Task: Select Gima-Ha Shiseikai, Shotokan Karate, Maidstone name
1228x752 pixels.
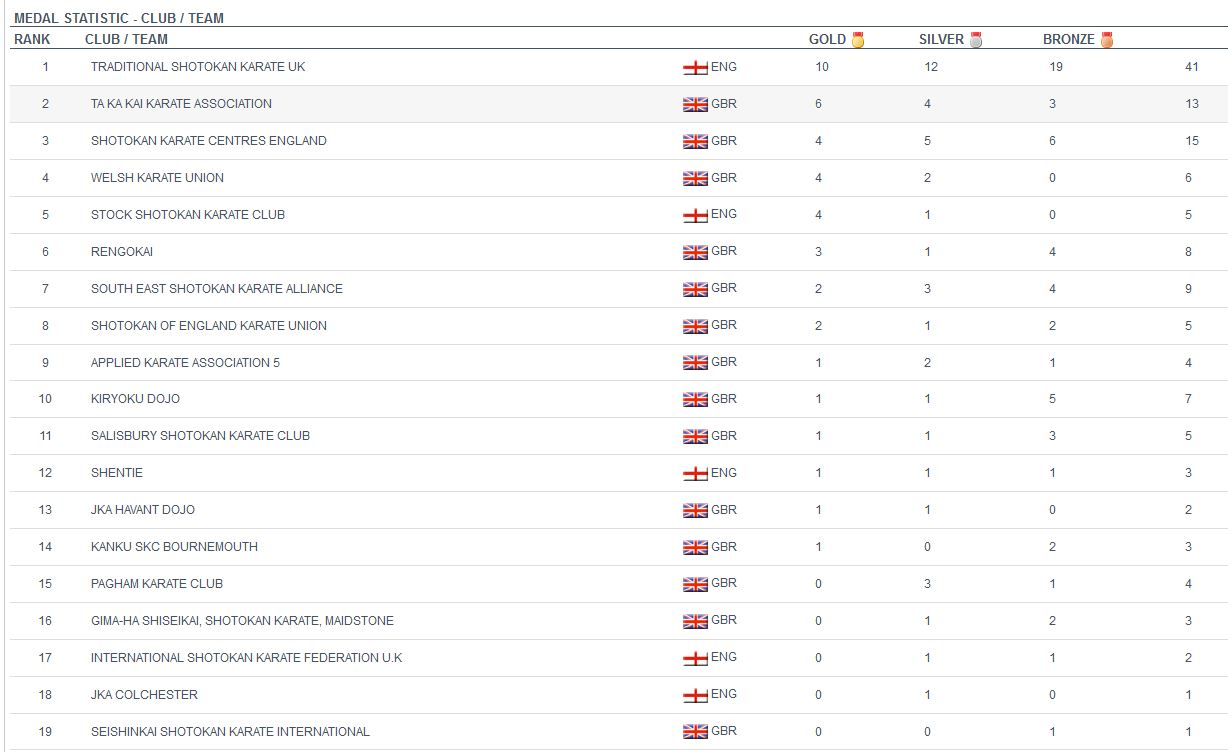Action: 242,621
